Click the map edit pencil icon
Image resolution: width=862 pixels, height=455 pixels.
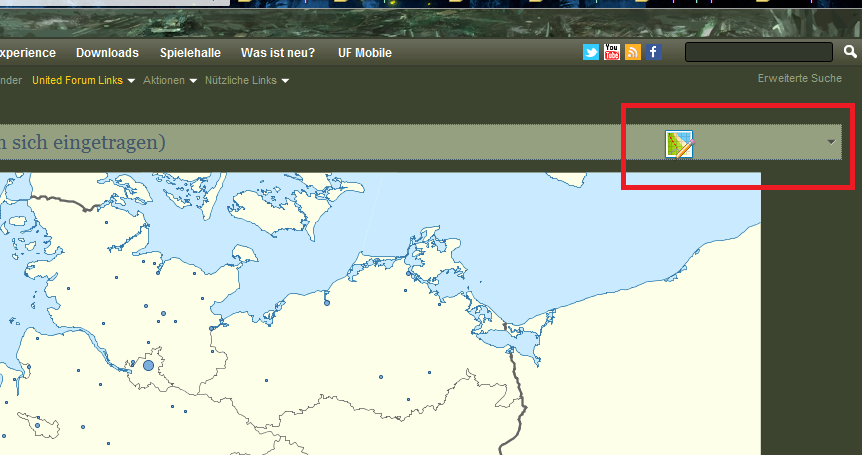point(680,144)
